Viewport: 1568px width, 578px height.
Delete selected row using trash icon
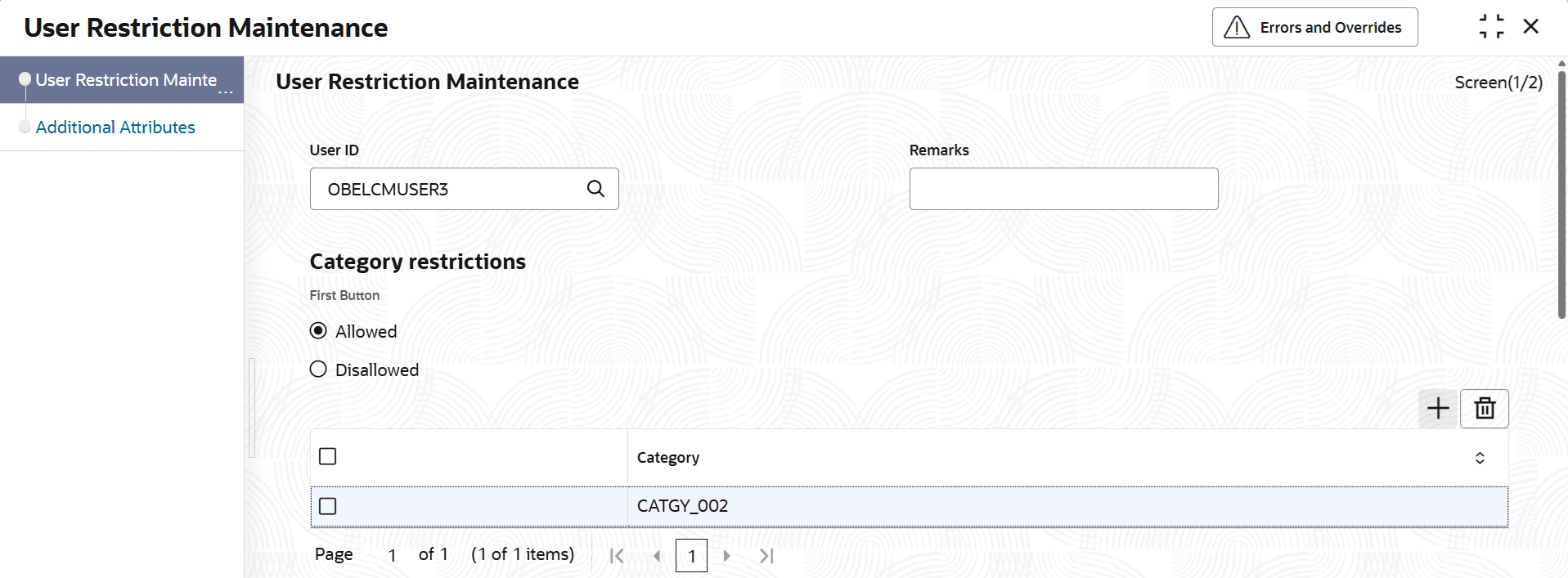pos(1485,408)
